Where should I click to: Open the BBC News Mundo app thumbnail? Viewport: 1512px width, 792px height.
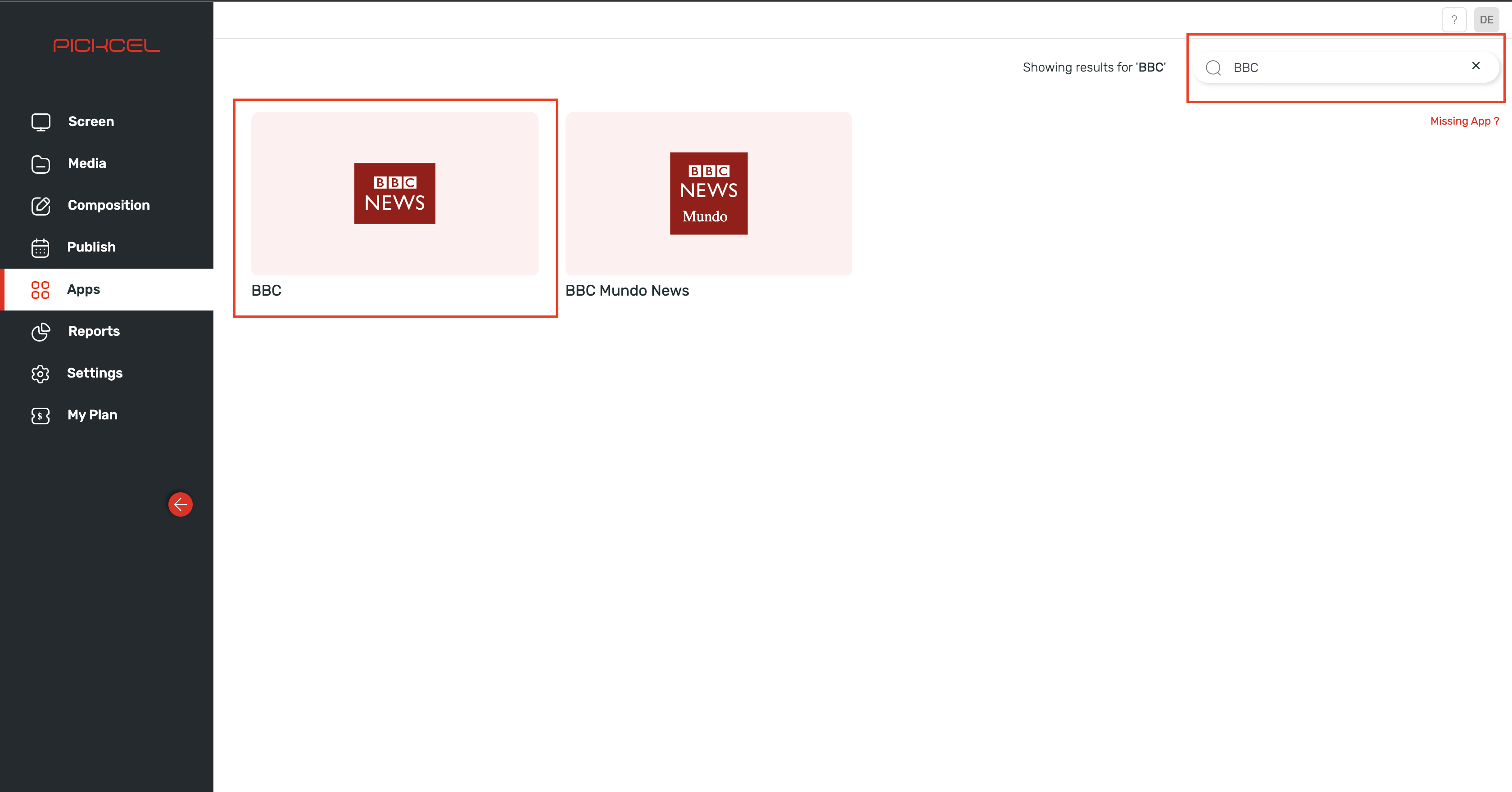[708, 193]
